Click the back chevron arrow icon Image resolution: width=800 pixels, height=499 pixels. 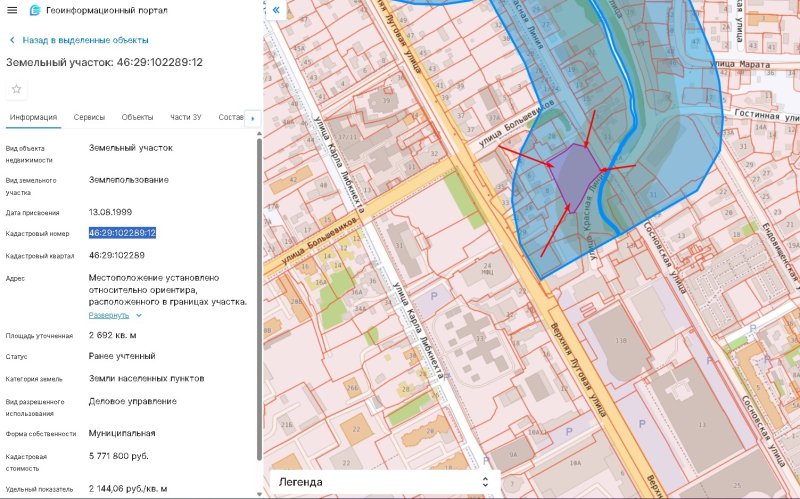click(x=12, y=40)
